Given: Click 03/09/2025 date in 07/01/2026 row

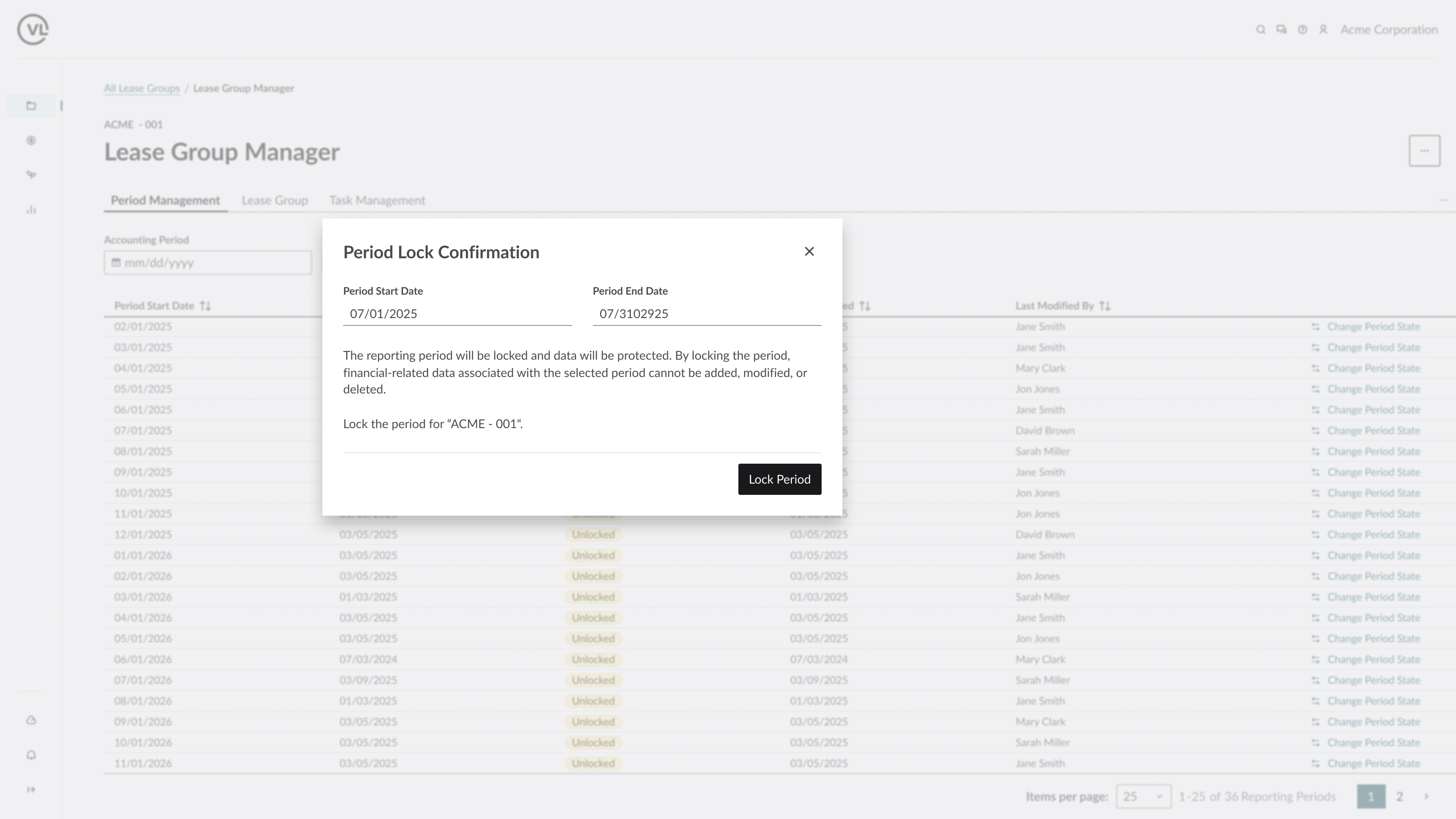Looking at the screenshot, I should 368,680.
